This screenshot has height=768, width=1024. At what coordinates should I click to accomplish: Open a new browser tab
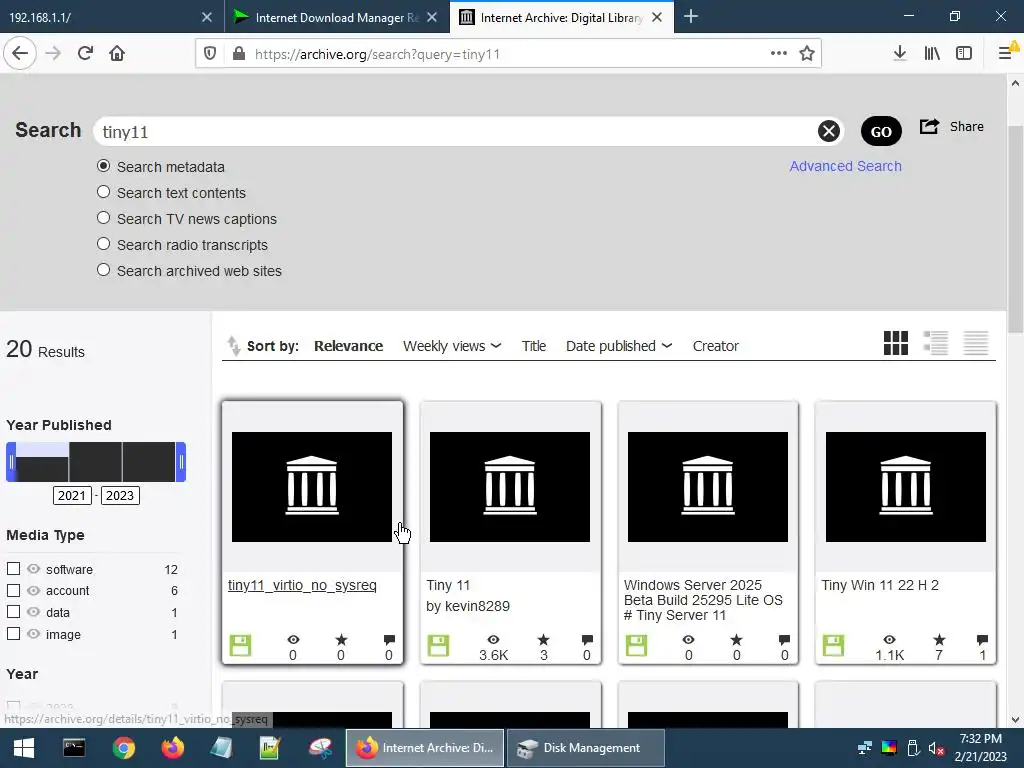pos(691,17)
